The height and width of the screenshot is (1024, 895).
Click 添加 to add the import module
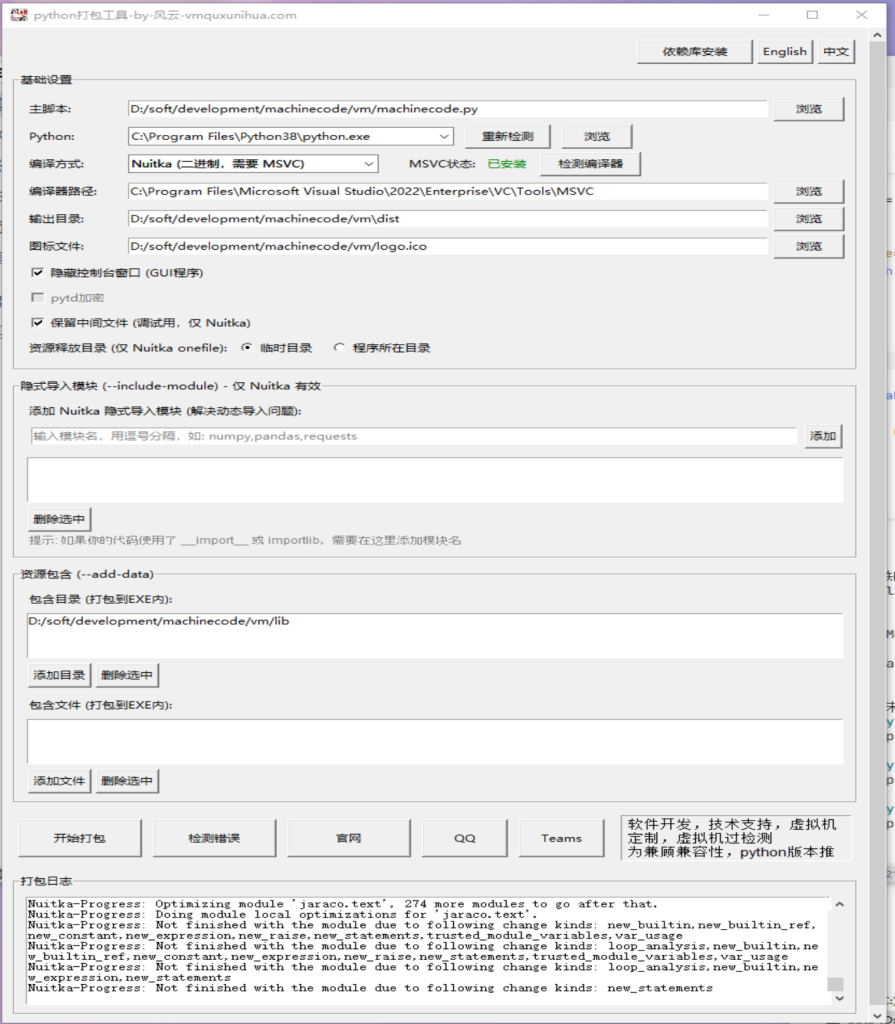(823, 436)
